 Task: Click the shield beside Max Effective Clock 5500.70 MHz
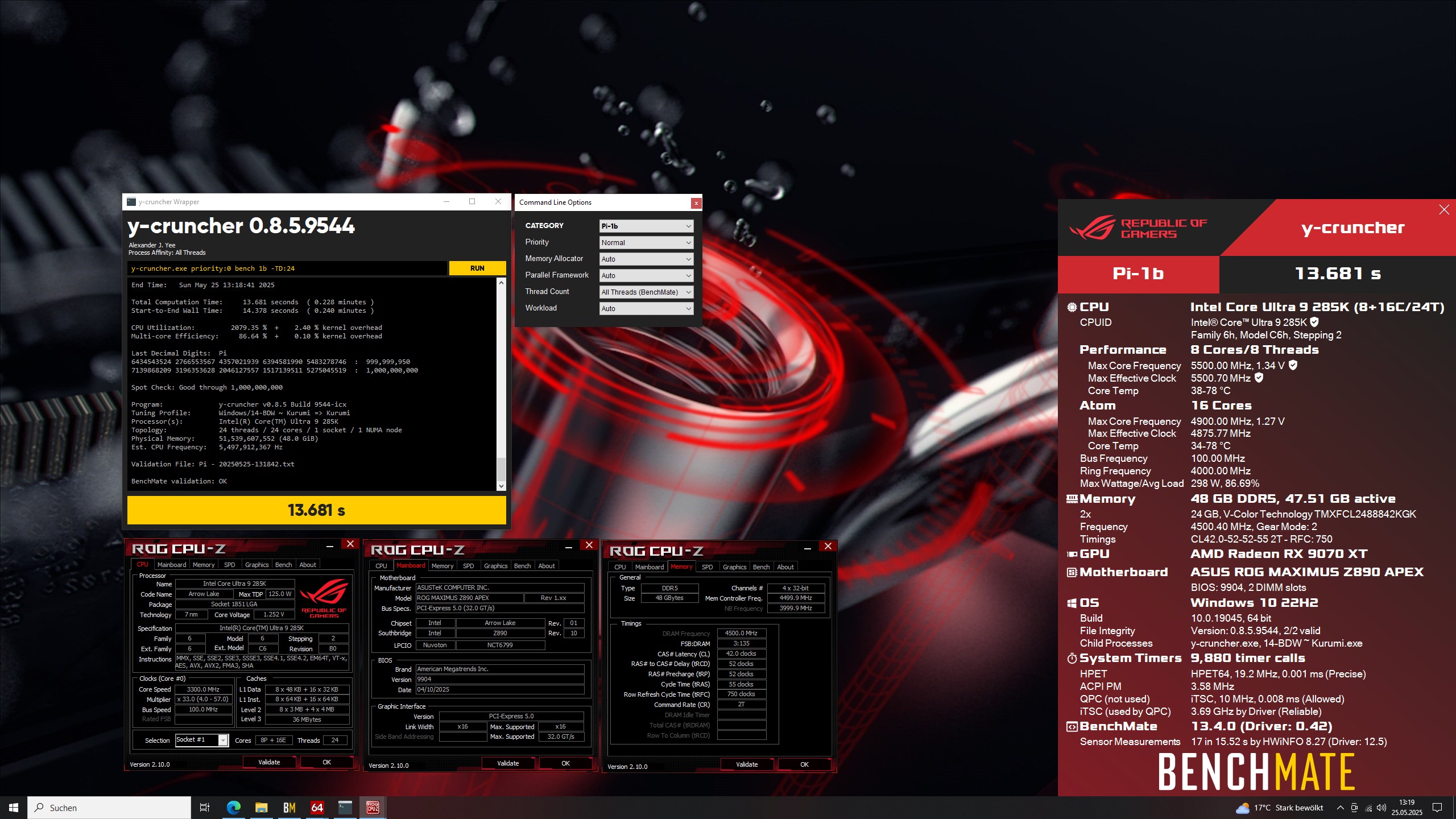(x=1259, y=378)
